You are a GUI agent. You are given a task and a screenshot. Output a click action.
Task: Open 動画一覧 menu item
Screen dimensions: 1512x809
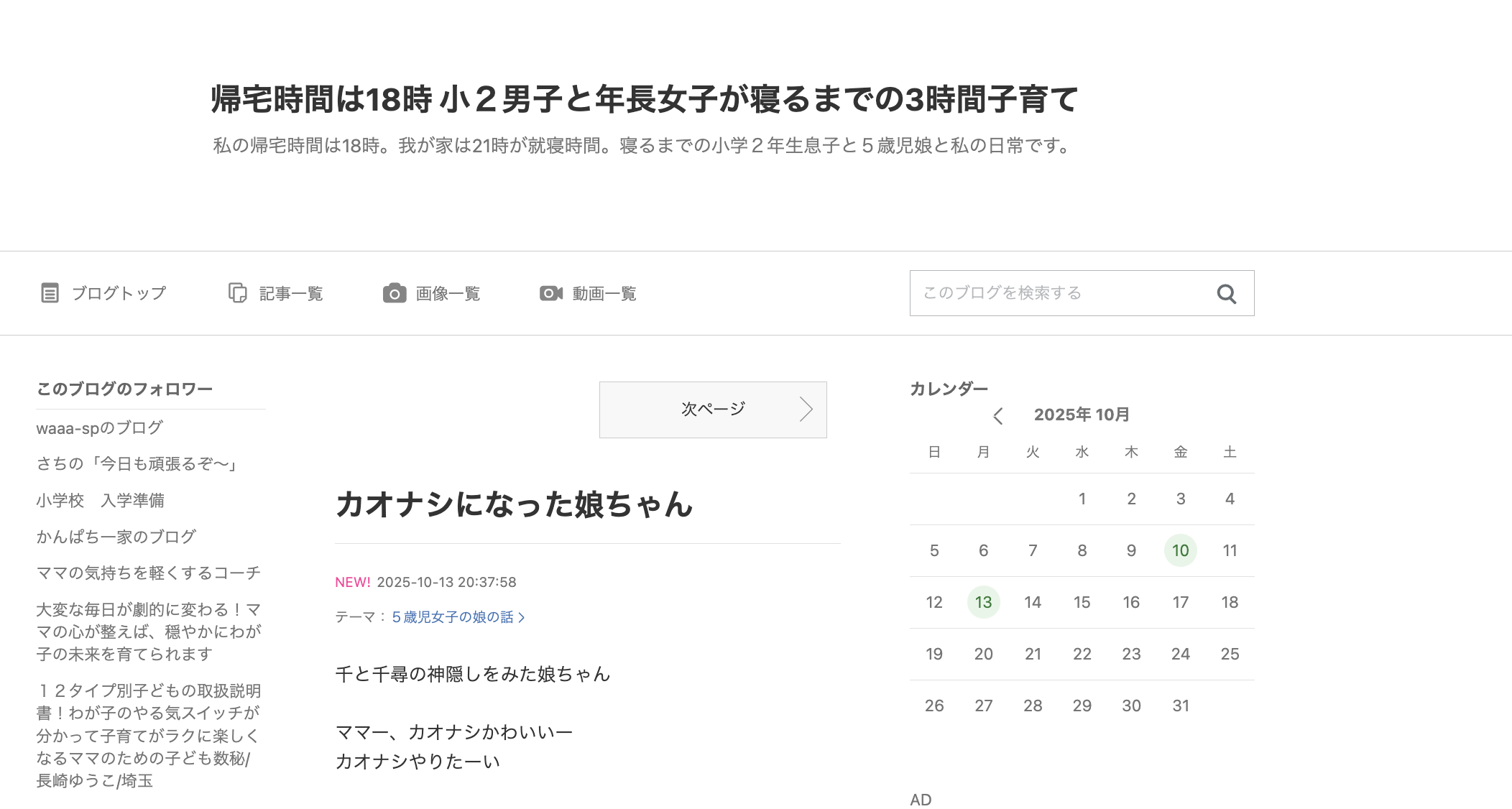604,294
